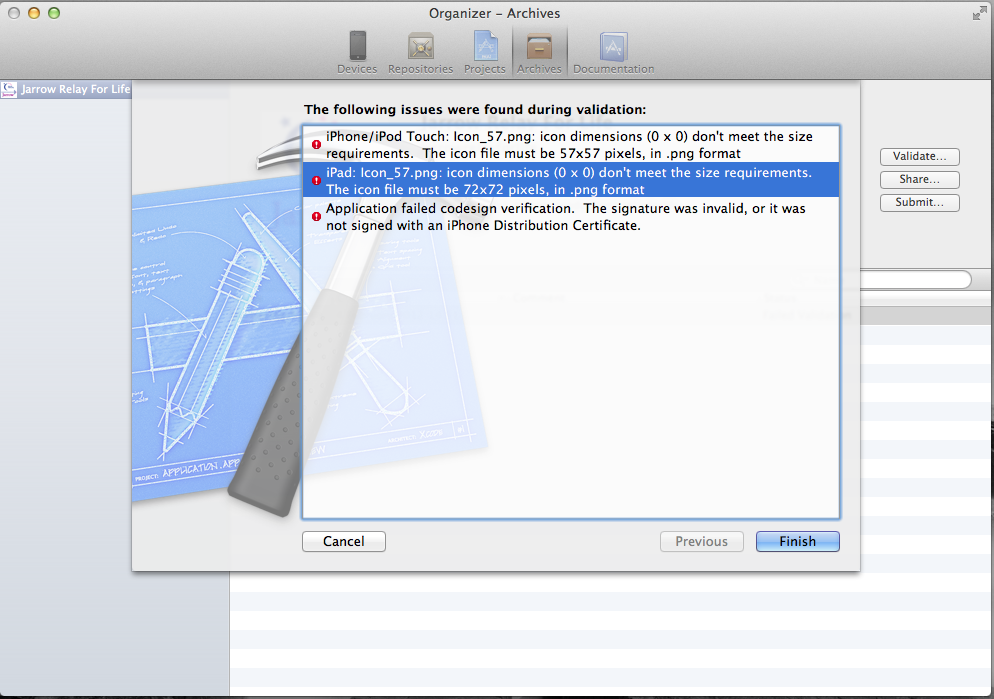Click the Submit... button
Viewport: 994px width, 699px height.
[919, 203]
